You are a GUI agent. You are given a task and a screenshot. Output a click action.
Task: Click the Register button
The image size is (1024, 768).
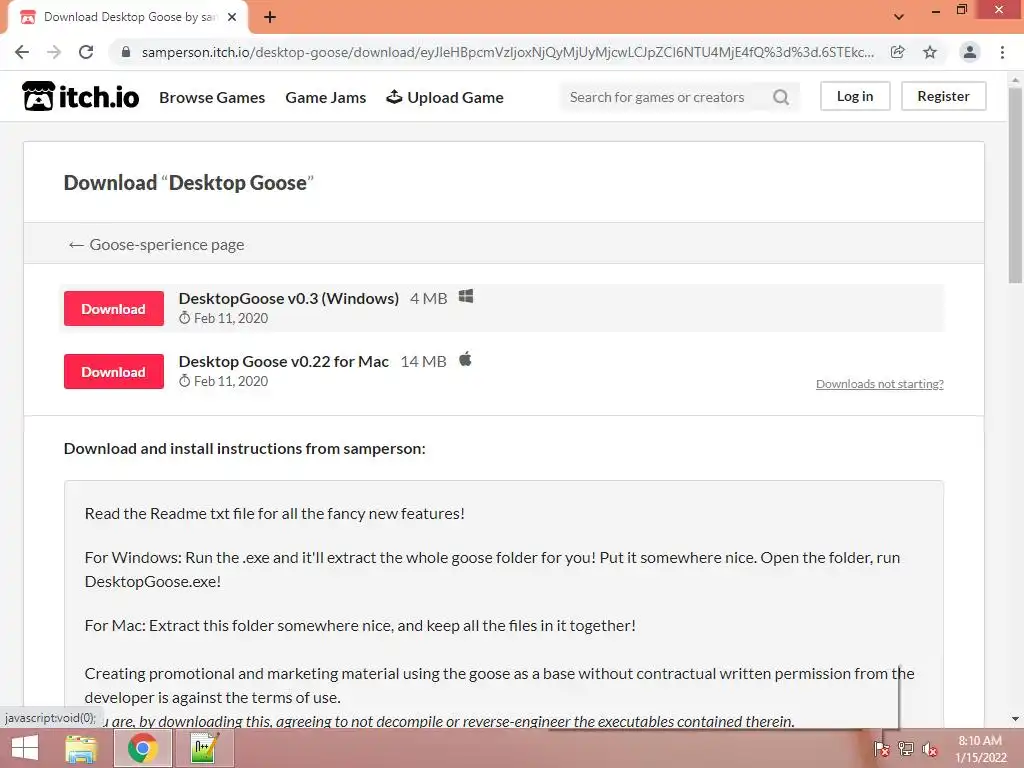click(x=944, y=96)
